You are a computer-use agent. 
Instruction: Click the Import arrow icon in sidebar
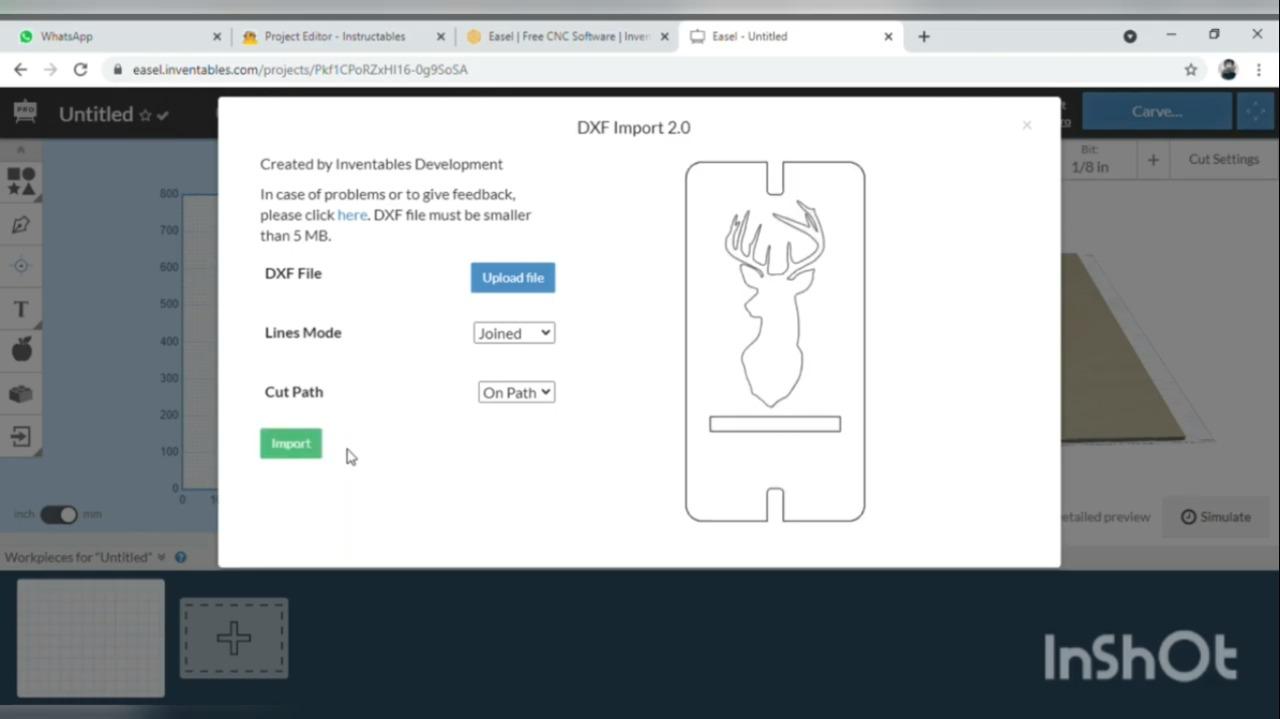(x=21, y=437)
